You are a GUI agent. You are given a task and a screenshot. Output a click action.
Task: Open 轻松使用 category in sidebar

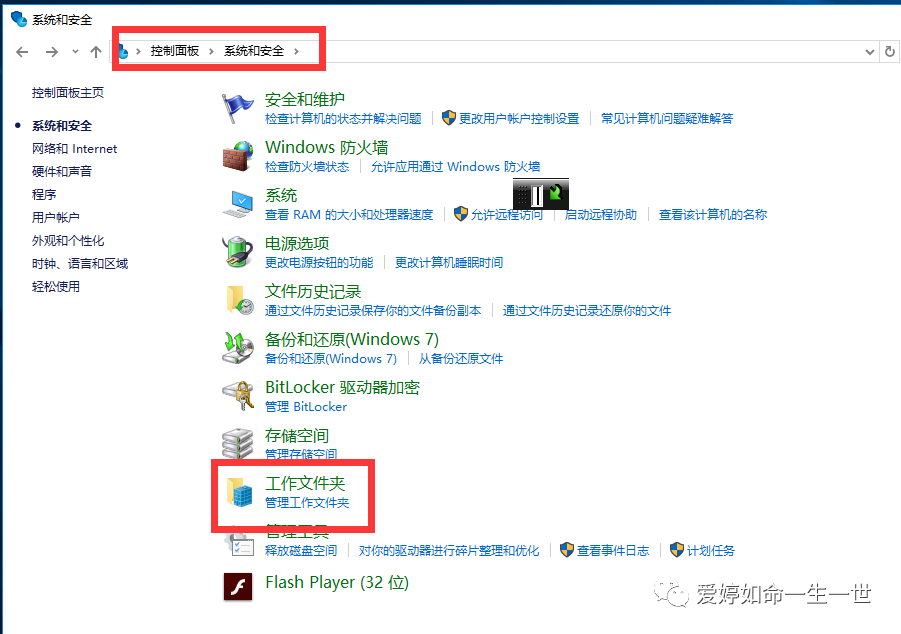coord(56,286)
